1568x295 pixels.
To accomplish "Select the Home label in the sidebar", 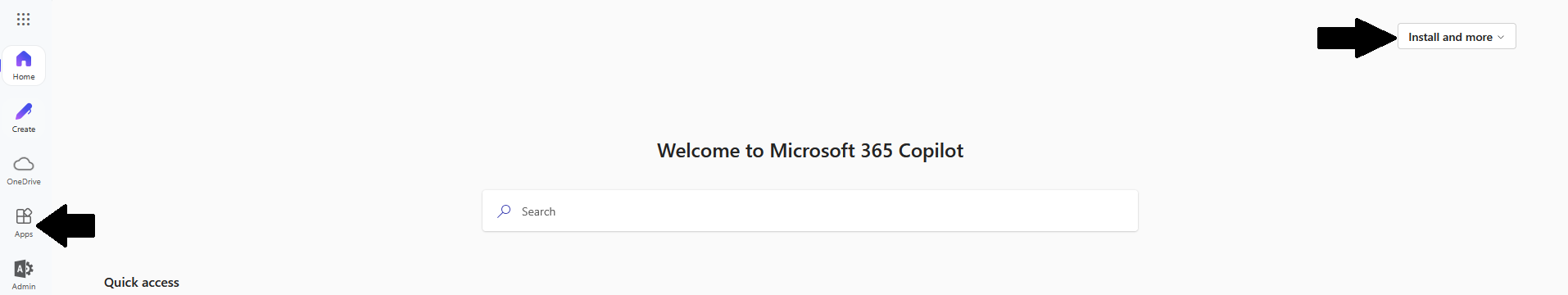I will [24, 77].
